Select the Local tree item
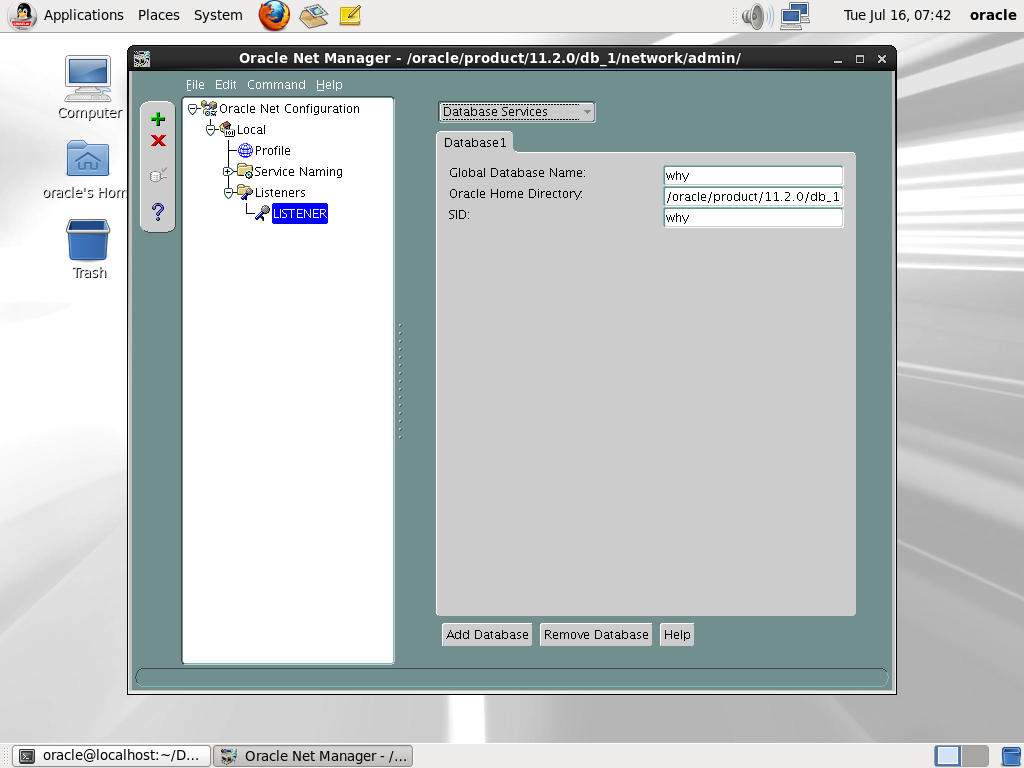The image size is (1024, 768). [x=251, y=130]
